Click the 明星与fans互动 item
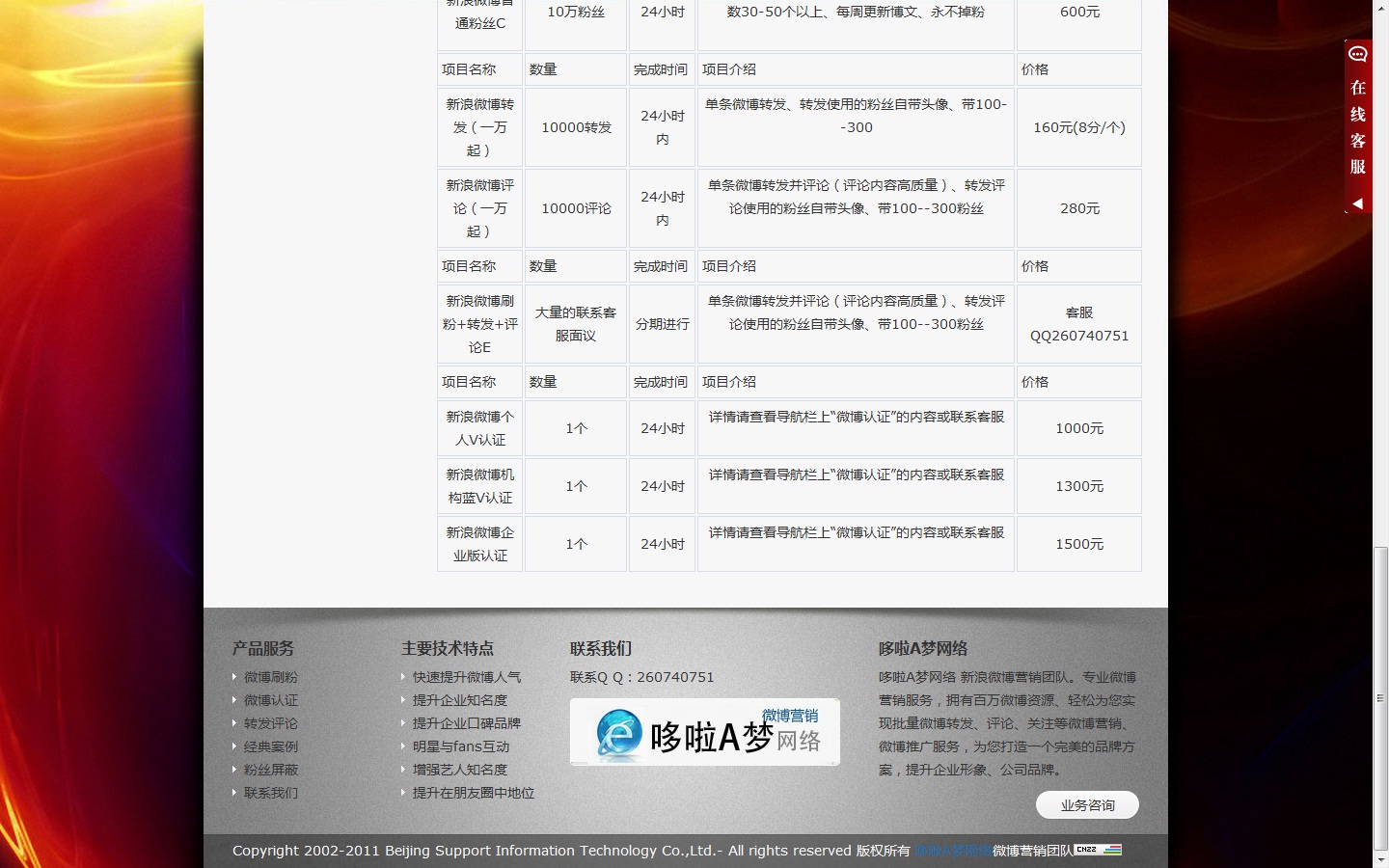 pyautogui.click(x=461, y=746)
